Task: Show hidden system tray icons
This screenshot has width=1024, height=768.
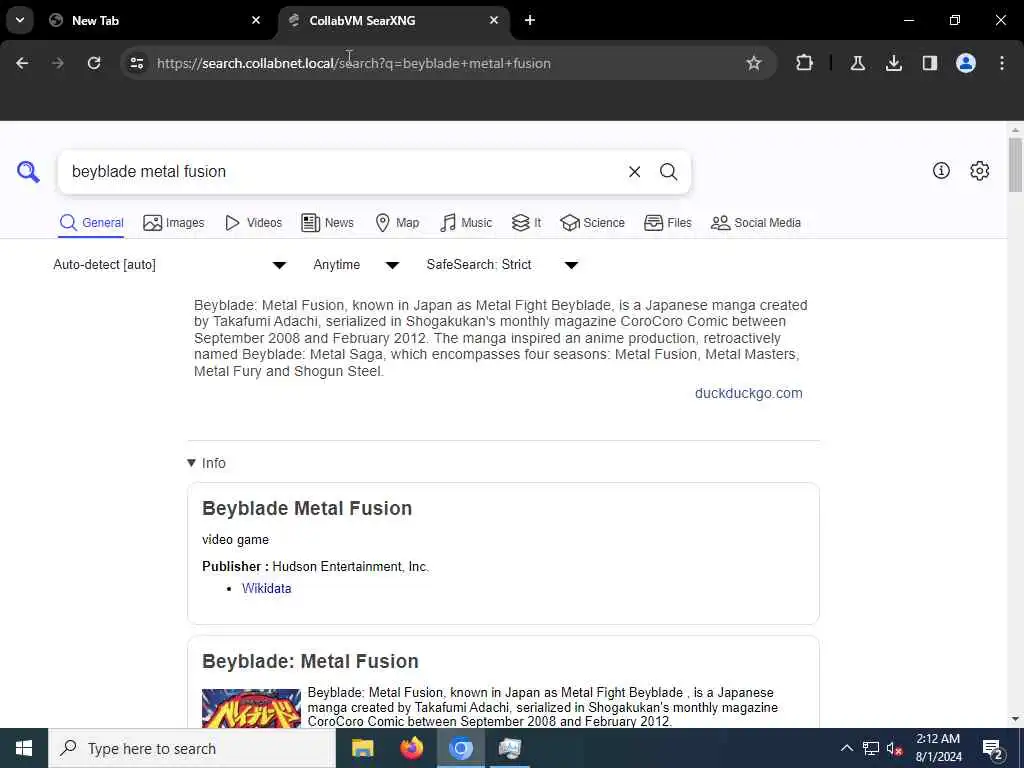Action: [846, 748]
